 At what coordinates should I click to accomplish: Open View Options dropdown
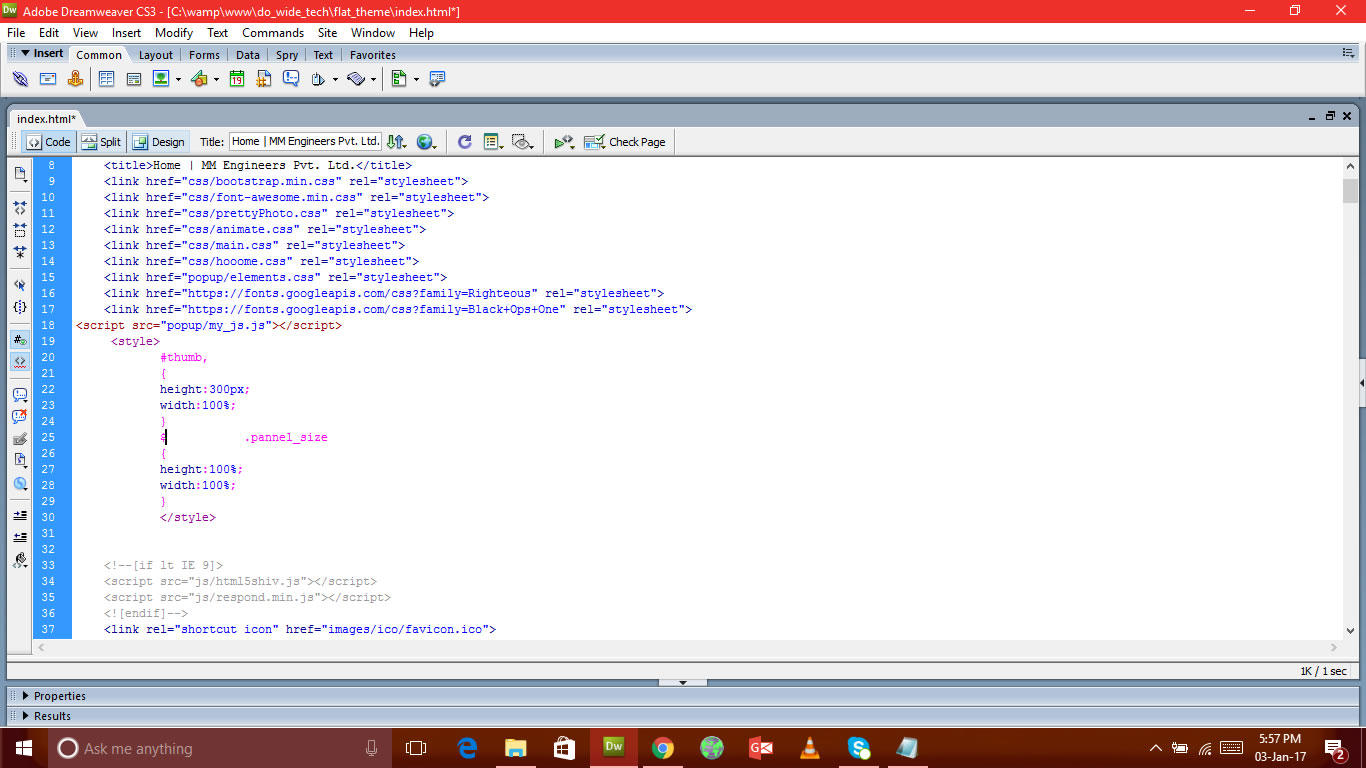coord(493,142)
